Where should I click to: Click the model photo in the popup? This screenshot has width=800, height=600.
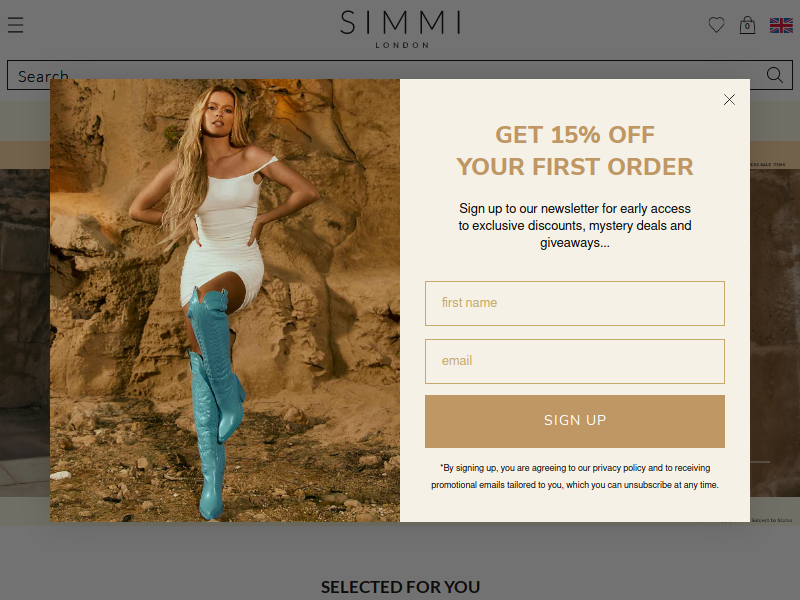pos(225,300)
